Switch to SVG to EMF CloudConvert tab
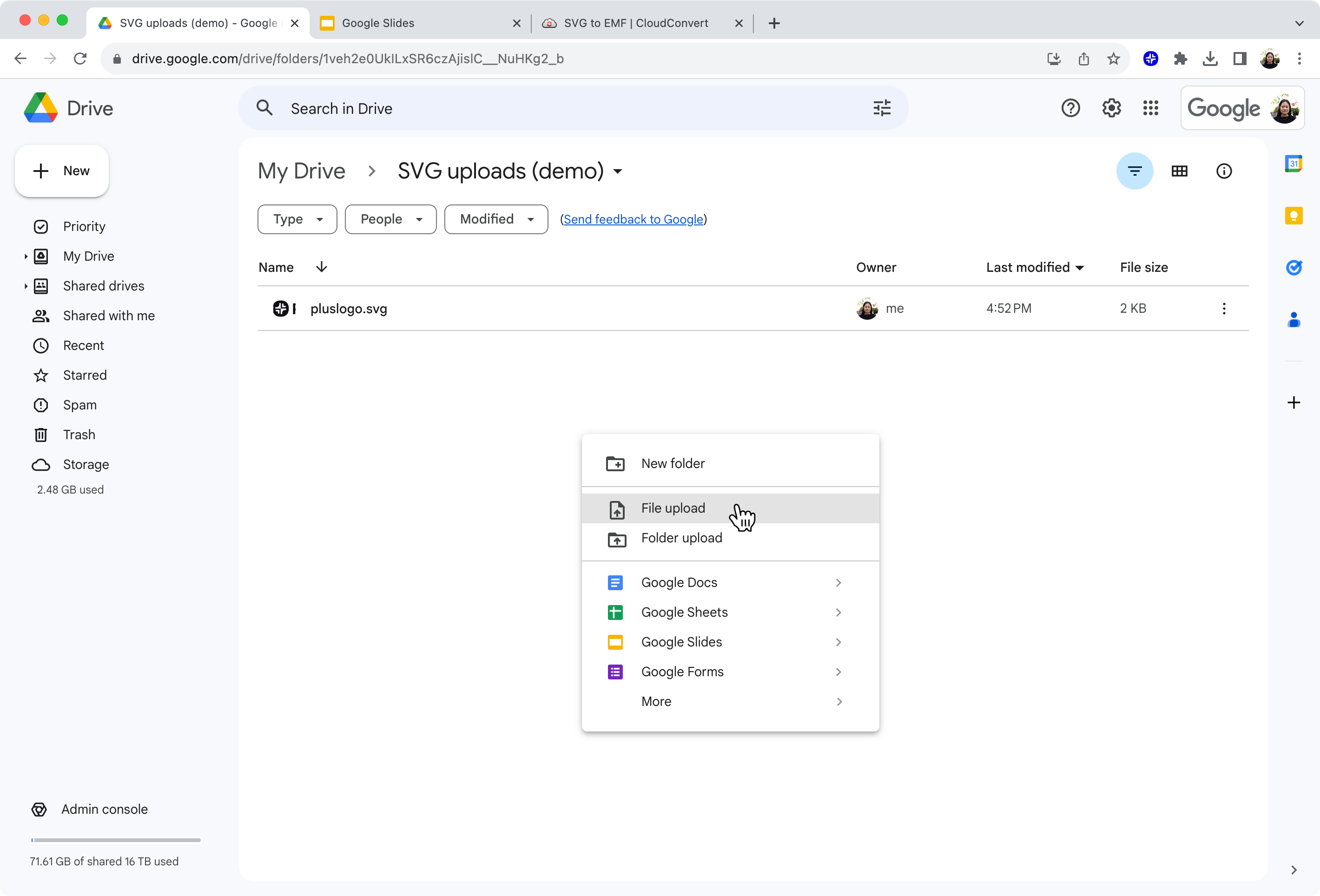1320x896 pixels. point(642,23)
